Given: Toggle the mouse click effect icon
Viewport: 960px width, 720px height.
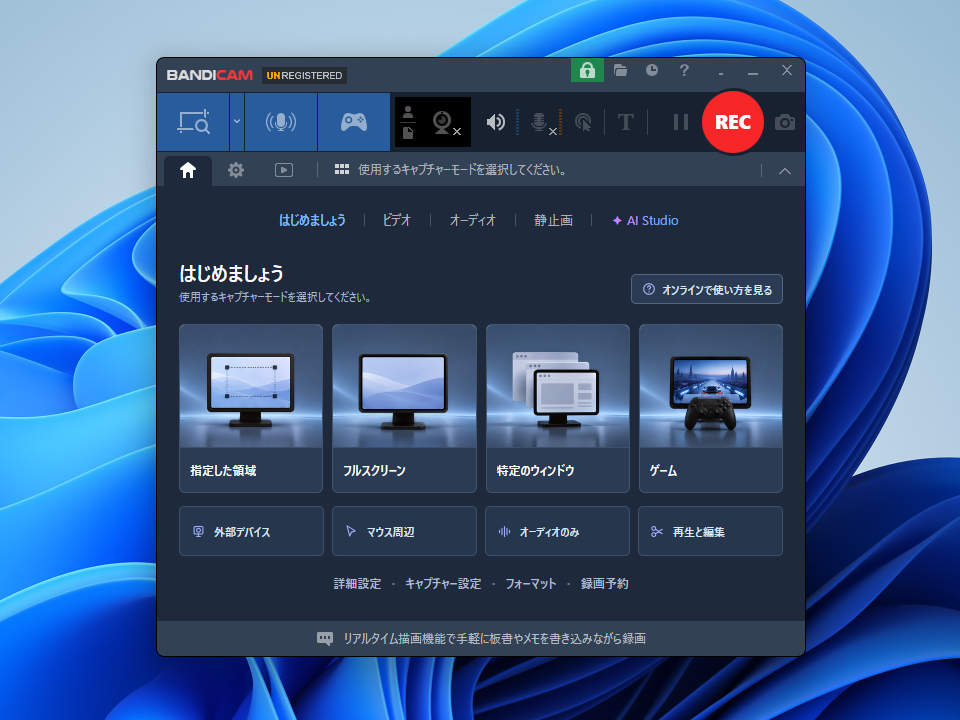Looking at the screenshot, I should 583,122.
